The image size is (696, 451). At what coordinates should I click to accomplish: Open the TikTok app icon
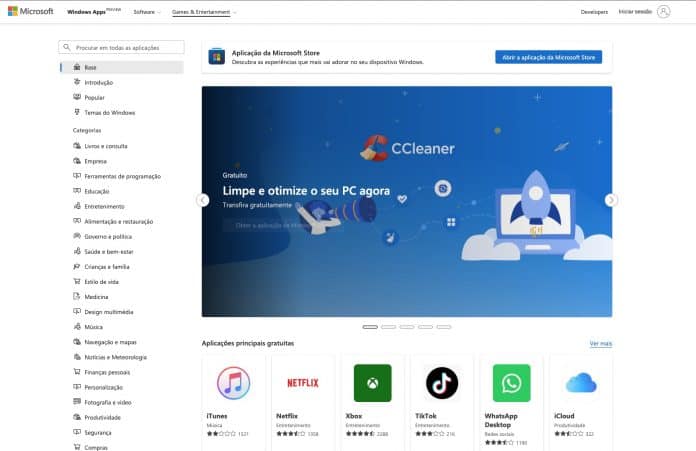click(442, 382)
